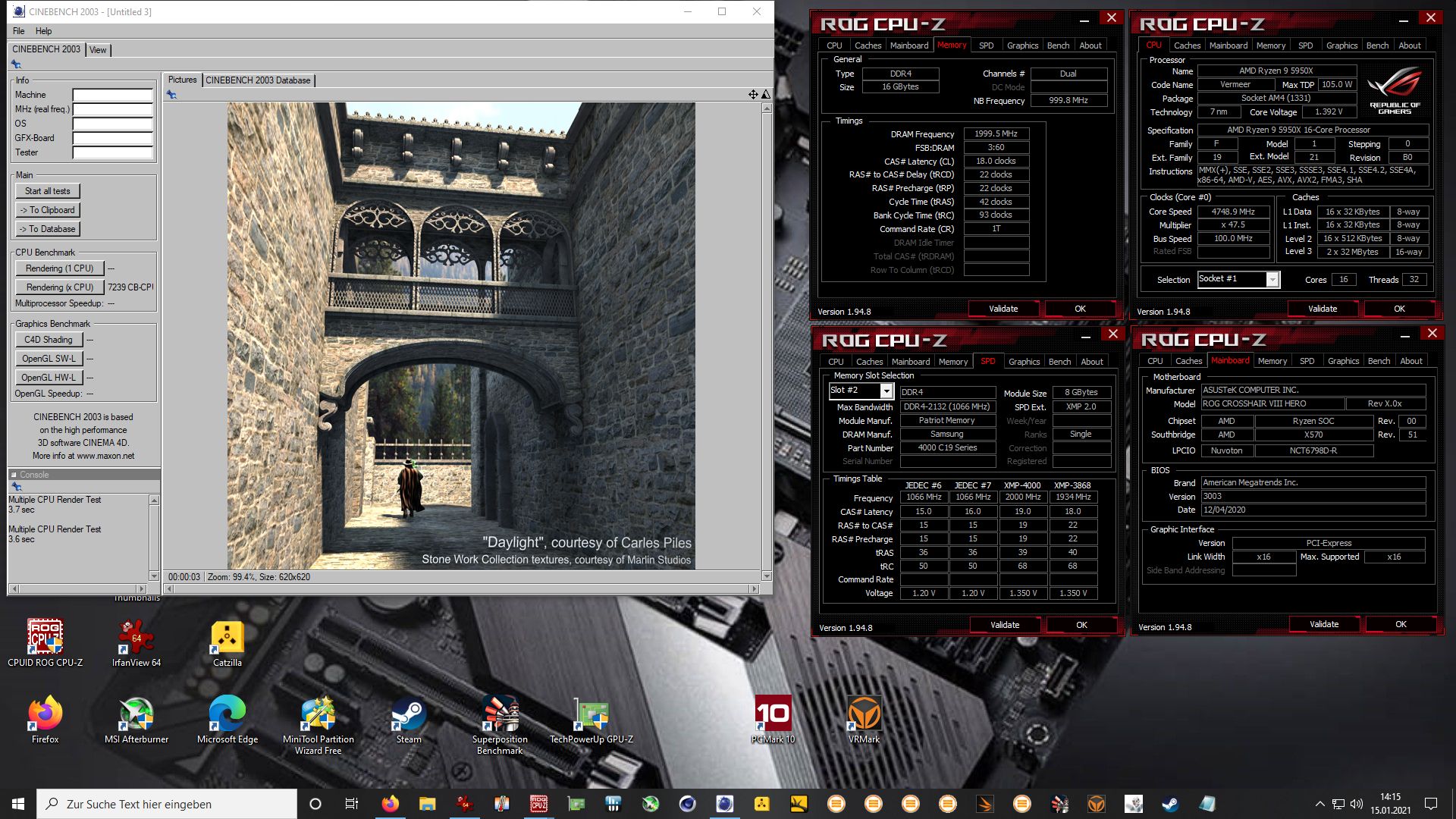Open Bench tab in the SPD CPU-Z window
Viewport: 1456px width, 819px height.
click(1059, 362)
